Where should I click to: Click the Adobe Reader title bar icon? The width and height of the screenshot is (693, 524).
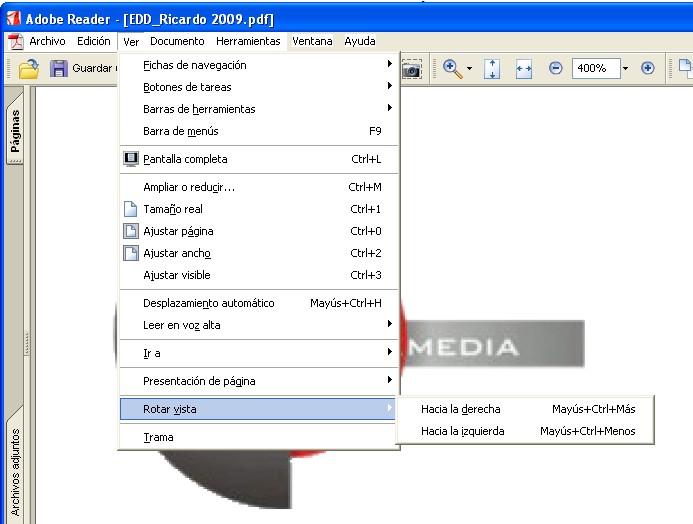(x=13, y=19)
